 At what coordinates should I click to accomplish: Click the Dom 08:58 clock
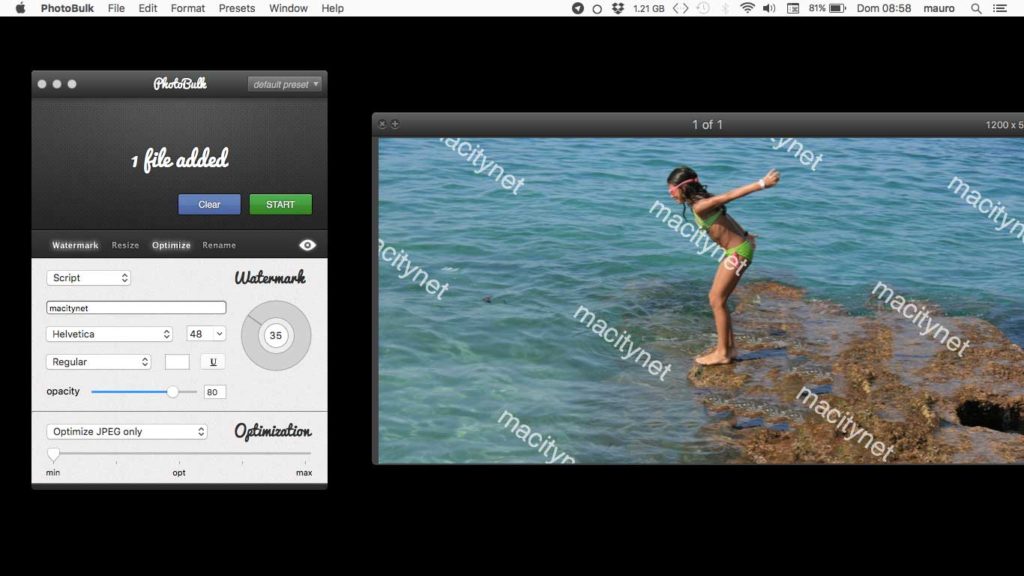tap(884, 8)
